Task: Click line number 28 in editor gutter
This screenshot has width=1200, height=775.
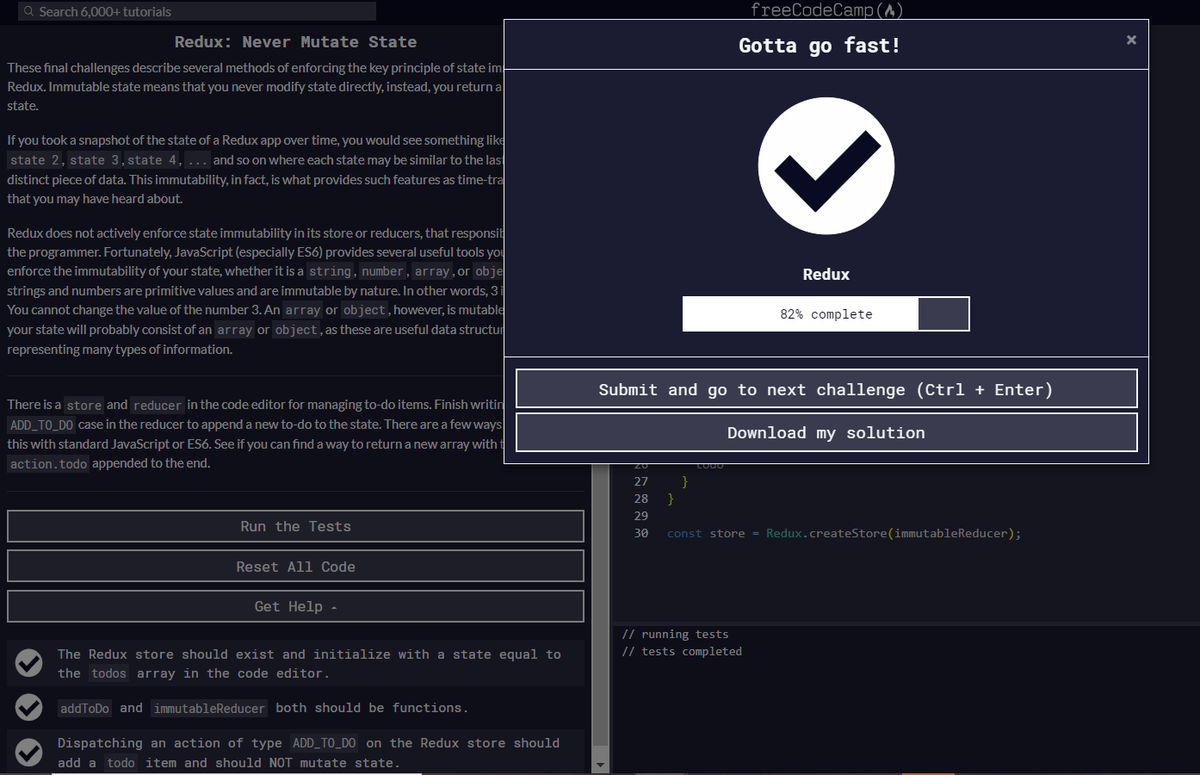Action: [x=641, y=498]
